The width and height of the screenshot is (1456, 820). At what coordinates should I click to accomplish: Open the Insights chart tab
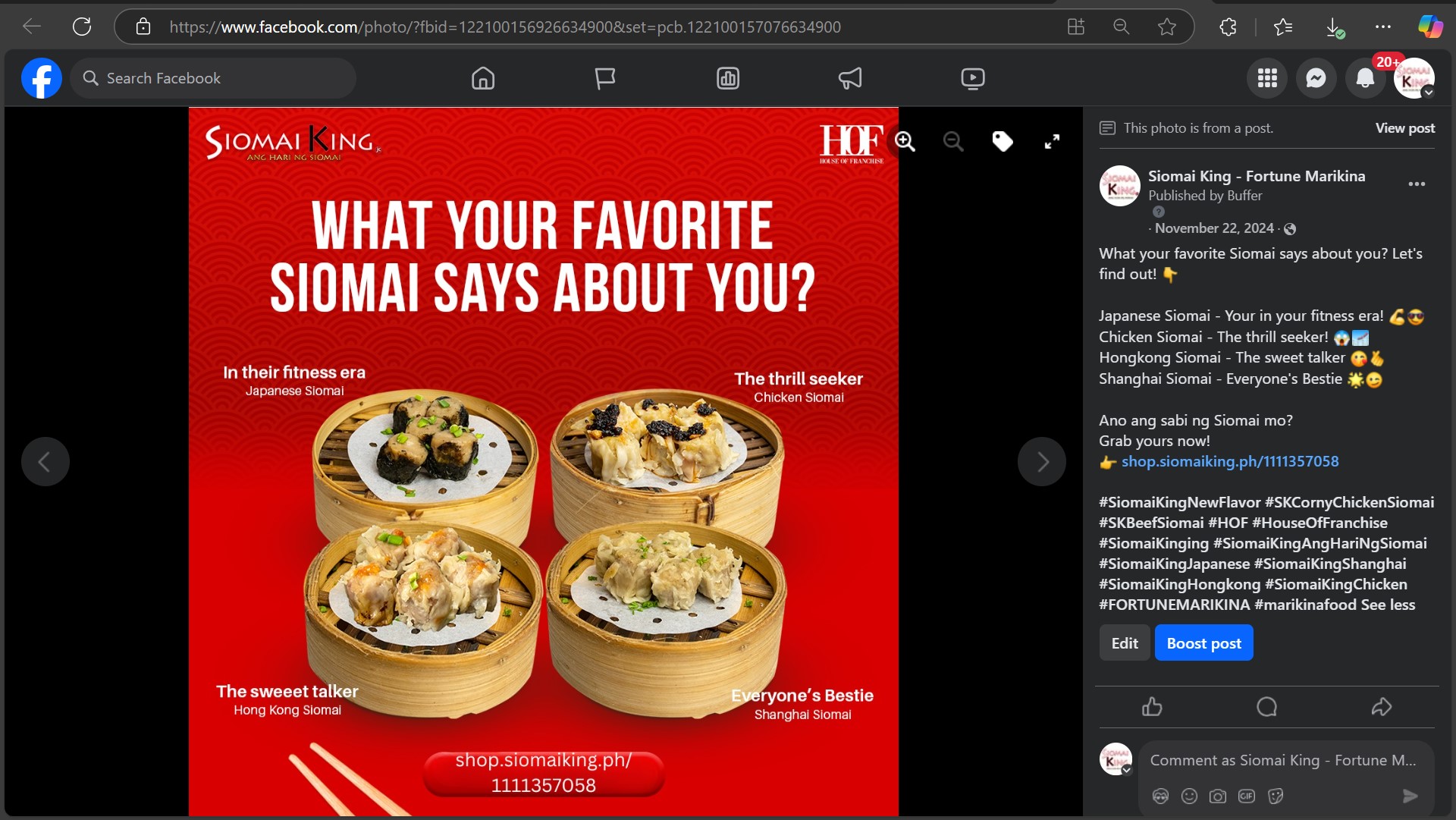pyautogui.click(x=728, y=78)
